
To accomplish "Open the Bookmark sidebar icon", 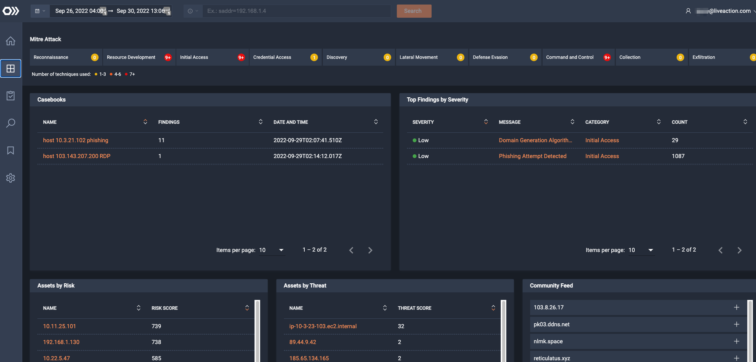I will 11,151.
